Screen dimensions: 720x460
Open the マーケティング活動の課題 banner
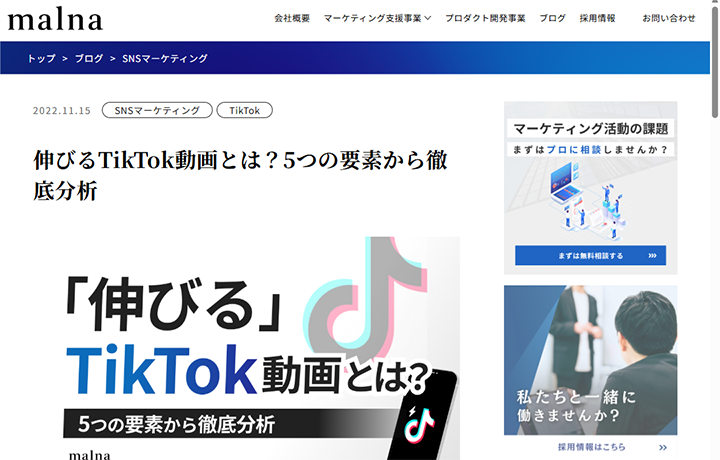(x=591, y=188)
